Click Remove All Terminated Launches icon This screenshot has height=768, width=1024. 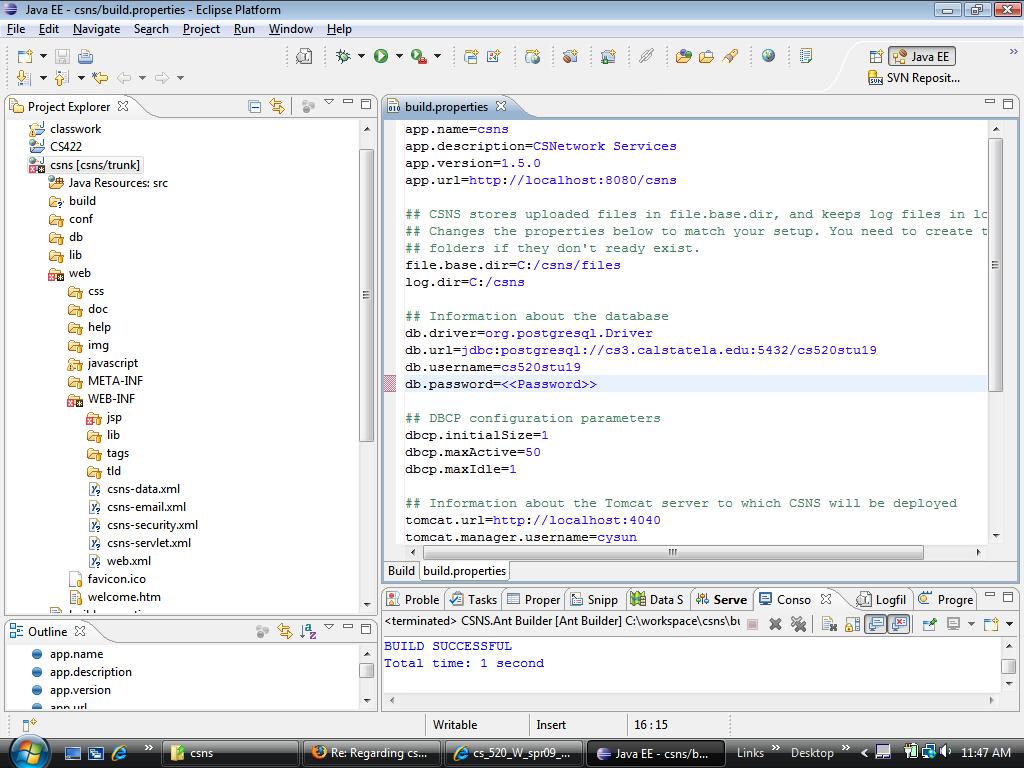pyautogui.click(x=798, y=624)
